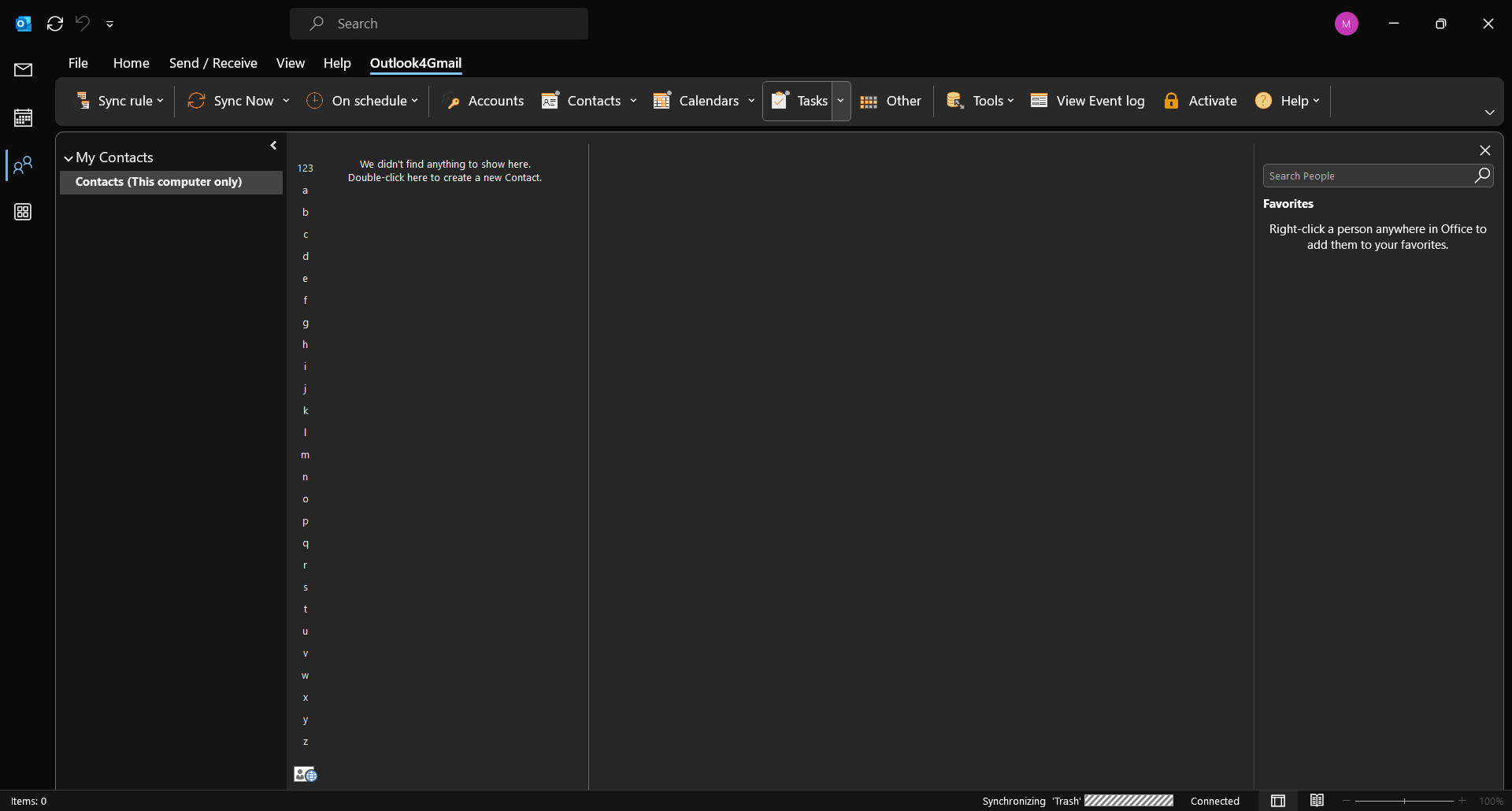This screenshot has height=811, width=1512.
Task: Open More Apps in sidebar
Action: click(23, 212)
